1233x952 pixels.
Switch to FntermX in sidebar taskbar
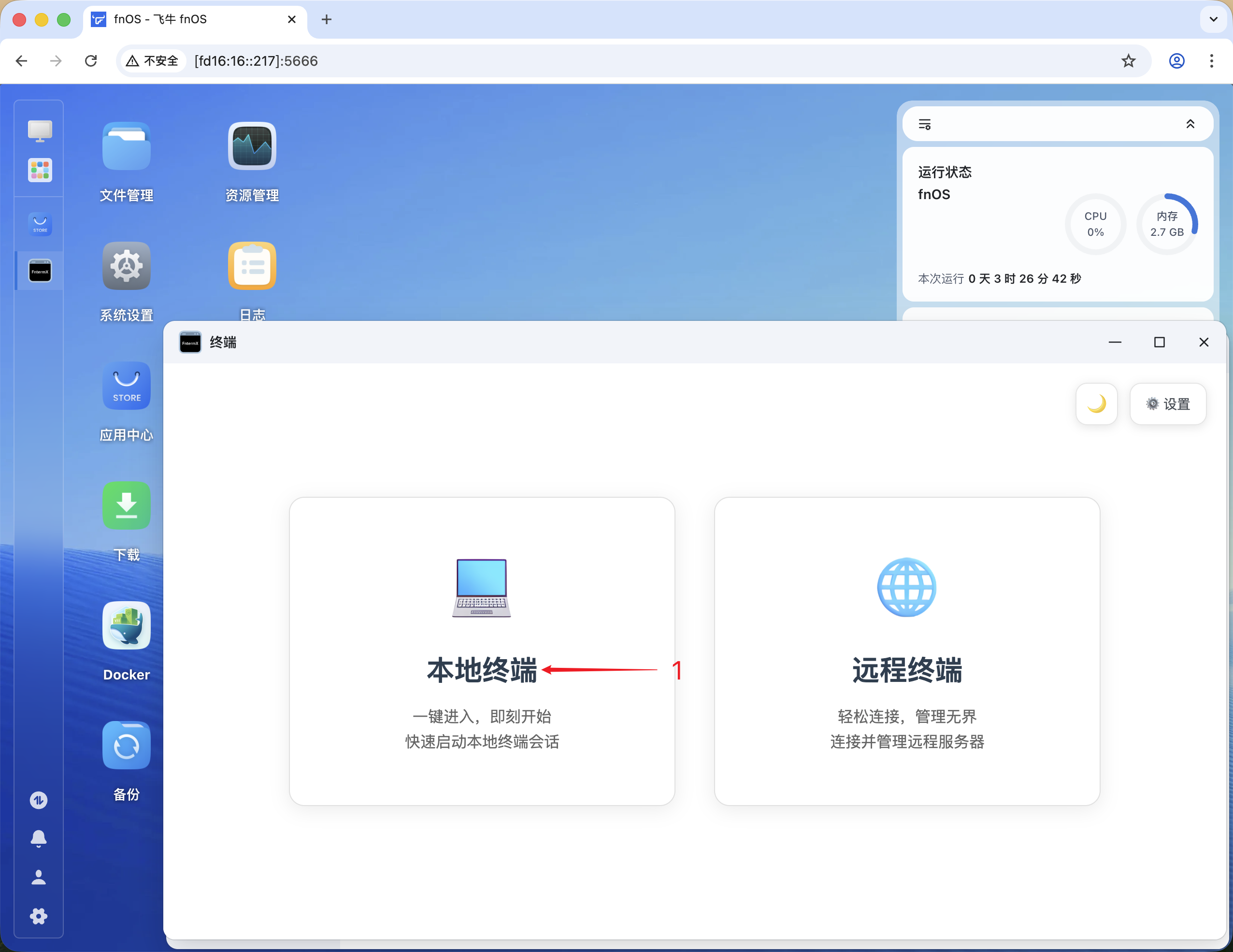point(40,271)
